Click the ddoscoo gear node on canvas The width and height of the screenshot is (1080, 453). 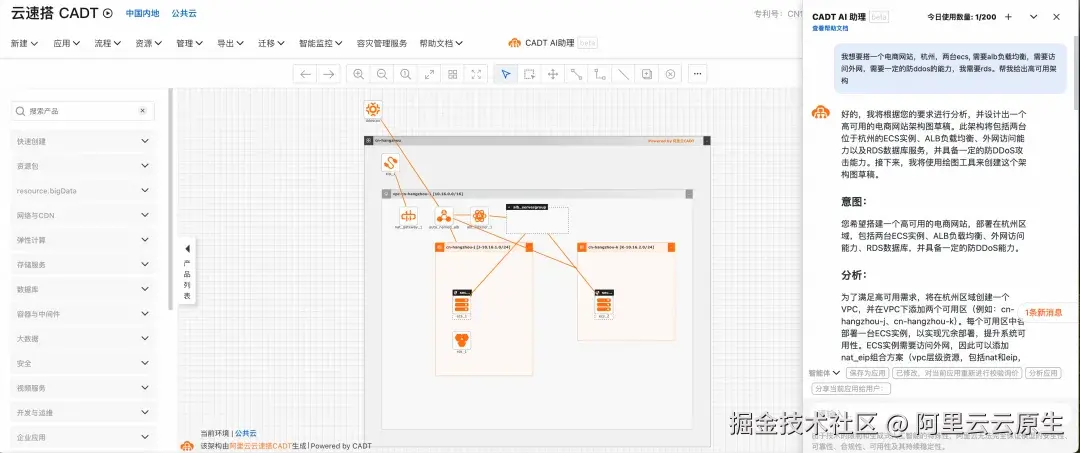(x=373, y=109)
